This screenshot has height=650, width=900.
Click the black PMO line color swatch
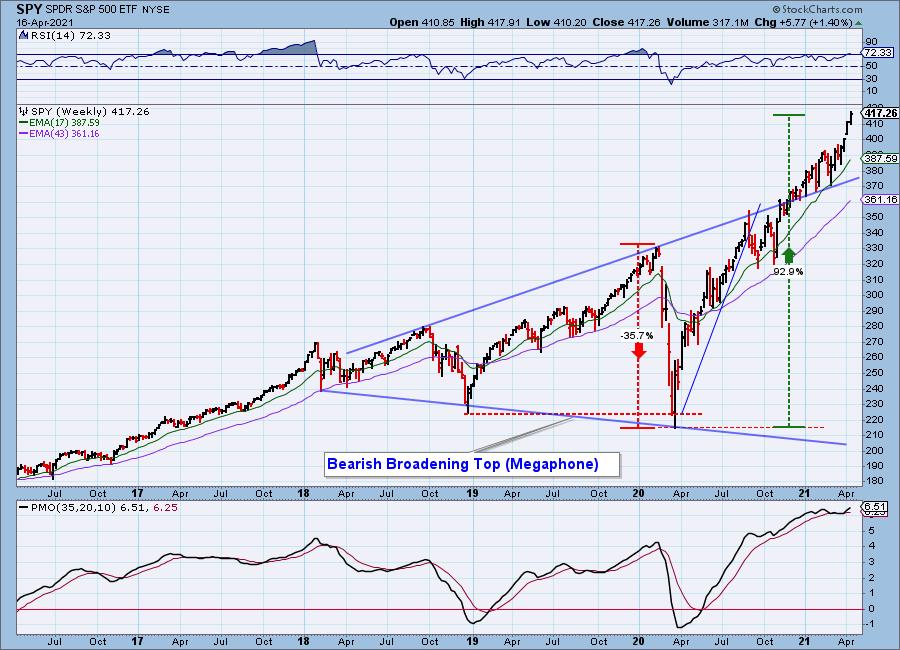pos(24,508)
